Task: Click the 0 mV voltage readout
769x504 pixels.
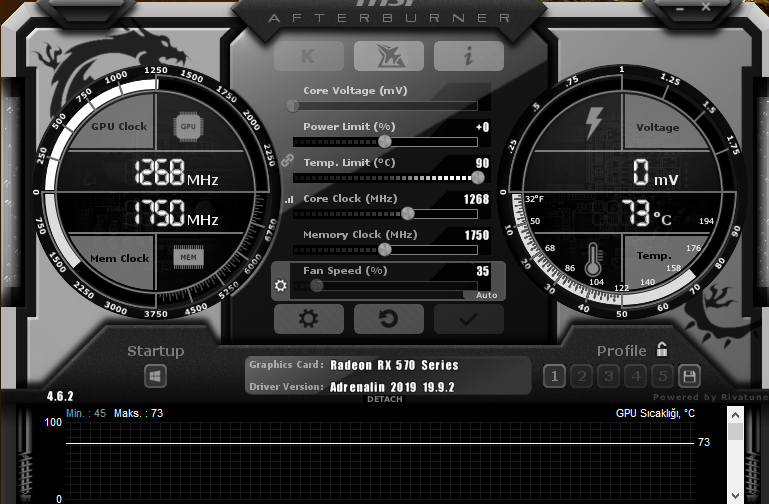Action: point(655,174)
